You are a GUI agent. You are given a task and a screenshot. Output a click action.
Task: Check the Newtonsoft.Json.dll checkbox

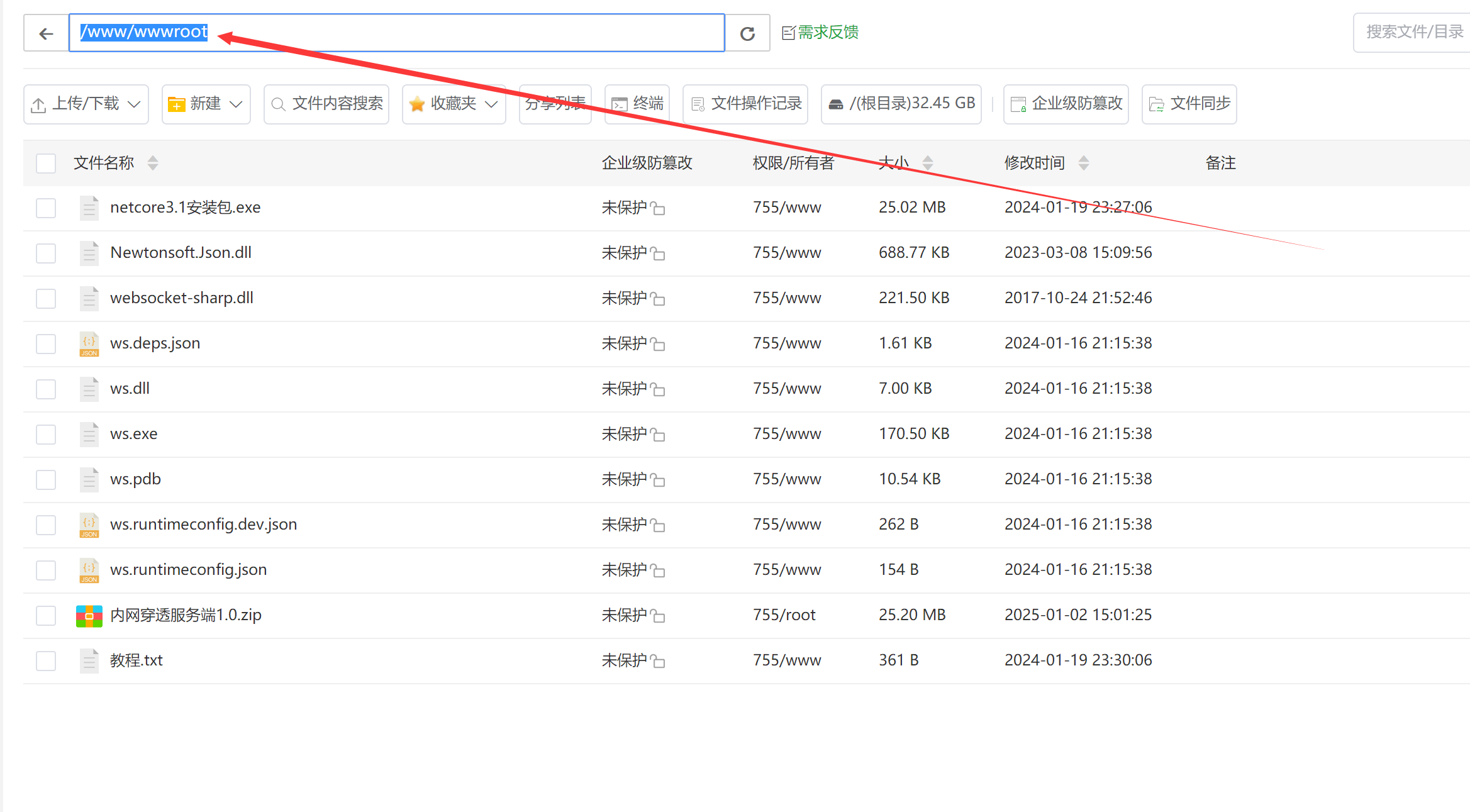tap(46, 253)
